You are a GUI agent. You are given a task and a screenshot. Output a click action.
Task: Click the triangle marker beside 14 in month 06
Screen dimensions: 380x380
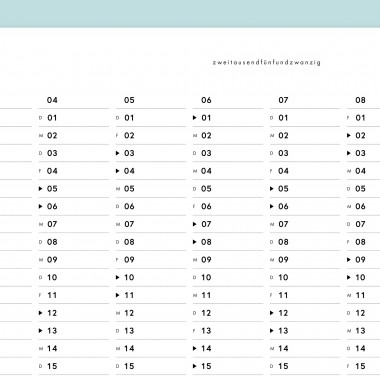pyautogui.click(x=195, y=348)
